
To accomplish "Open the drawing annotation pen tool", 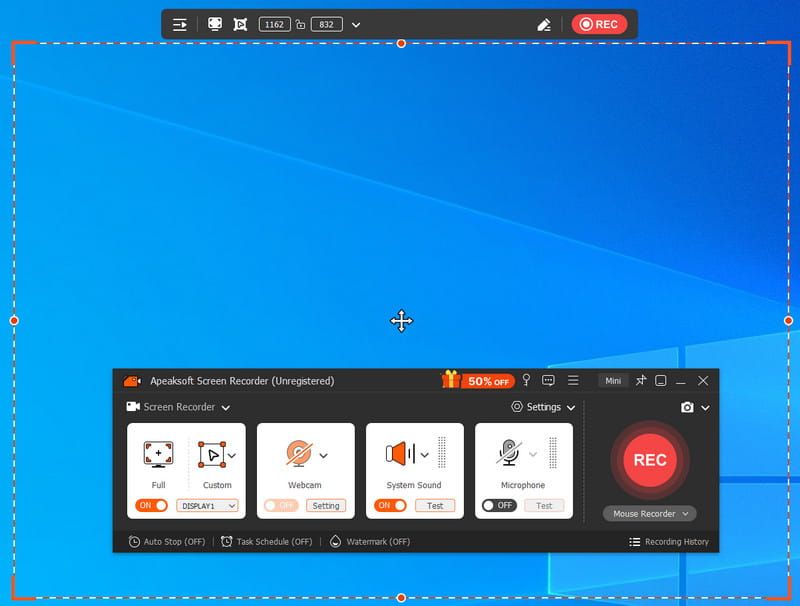I will [x=544, y=24].
